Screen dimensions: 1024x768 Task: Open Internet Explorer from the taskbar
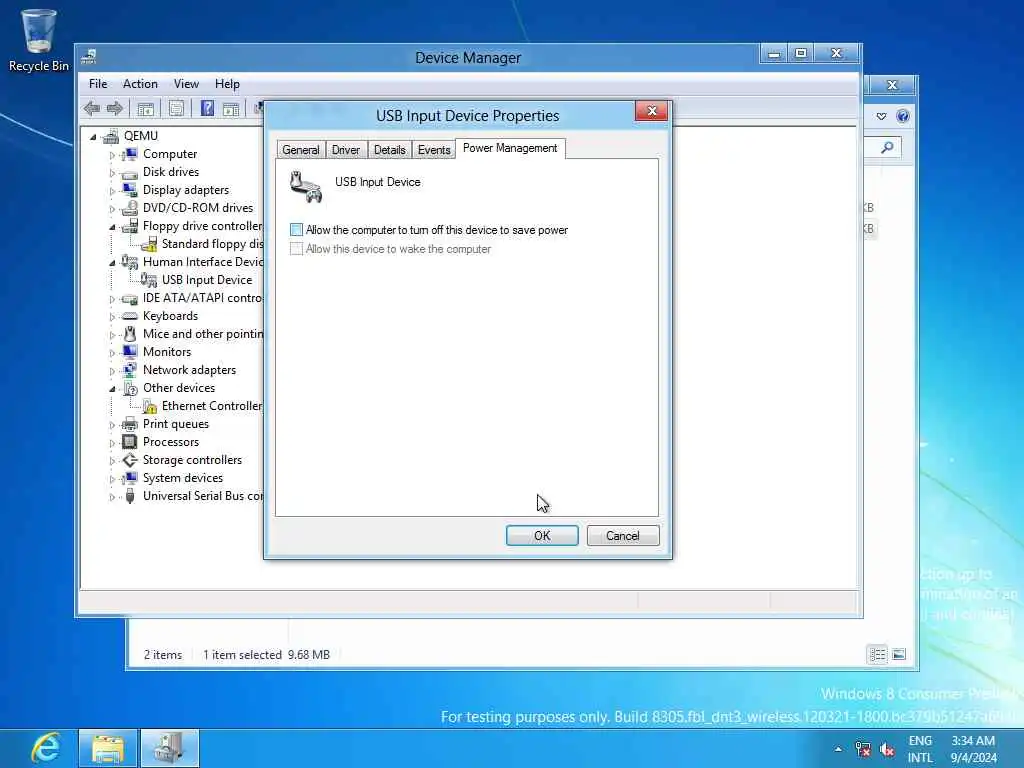click(46, 748)
